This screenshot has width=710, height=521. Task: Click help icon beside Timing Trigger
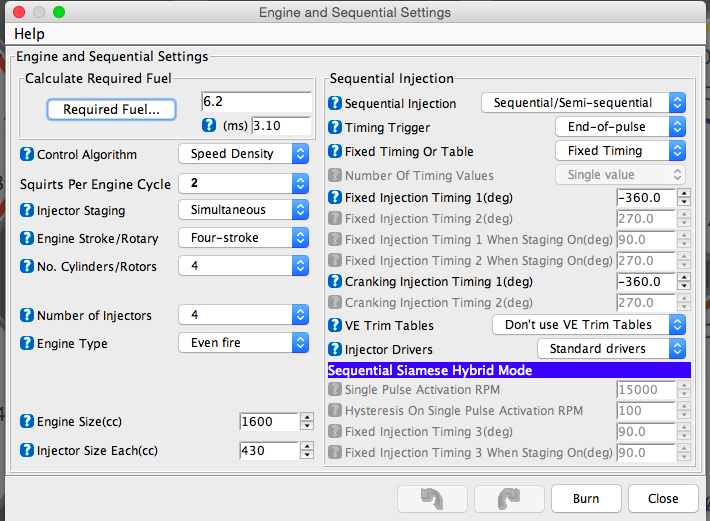point(336,128)
